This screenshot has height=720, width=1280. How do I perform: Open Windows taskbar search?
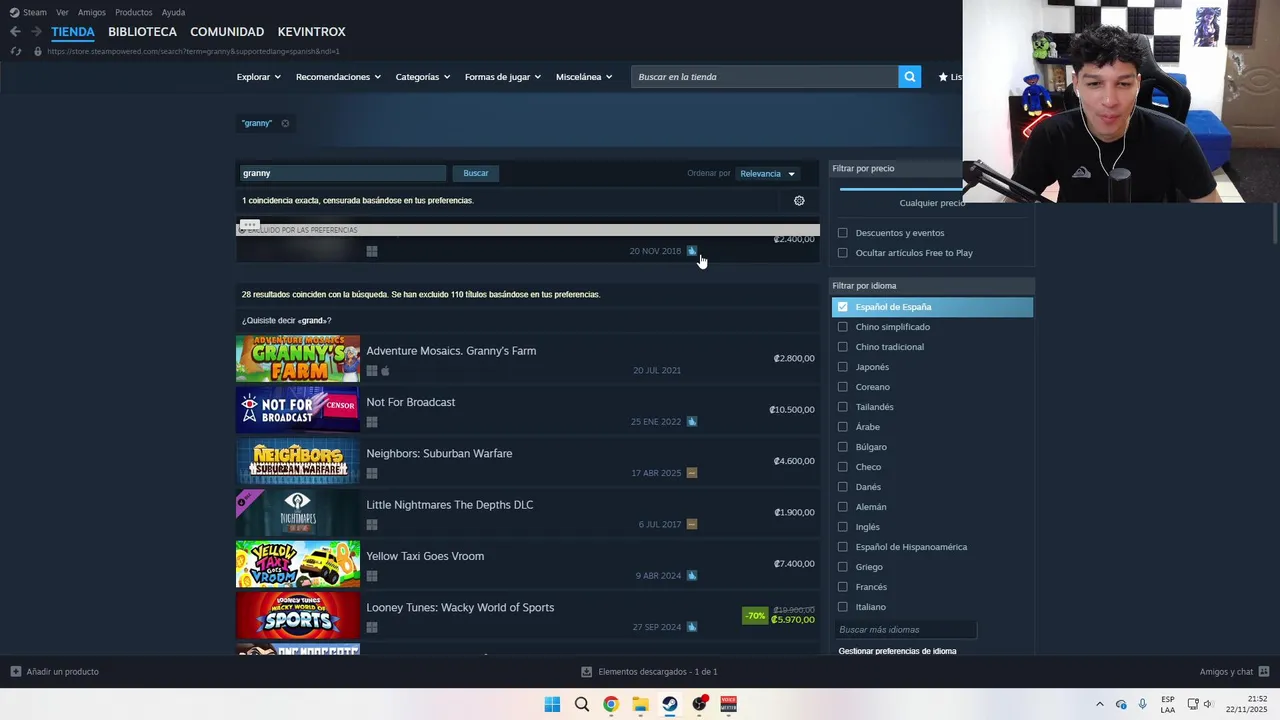pos(582,704)
